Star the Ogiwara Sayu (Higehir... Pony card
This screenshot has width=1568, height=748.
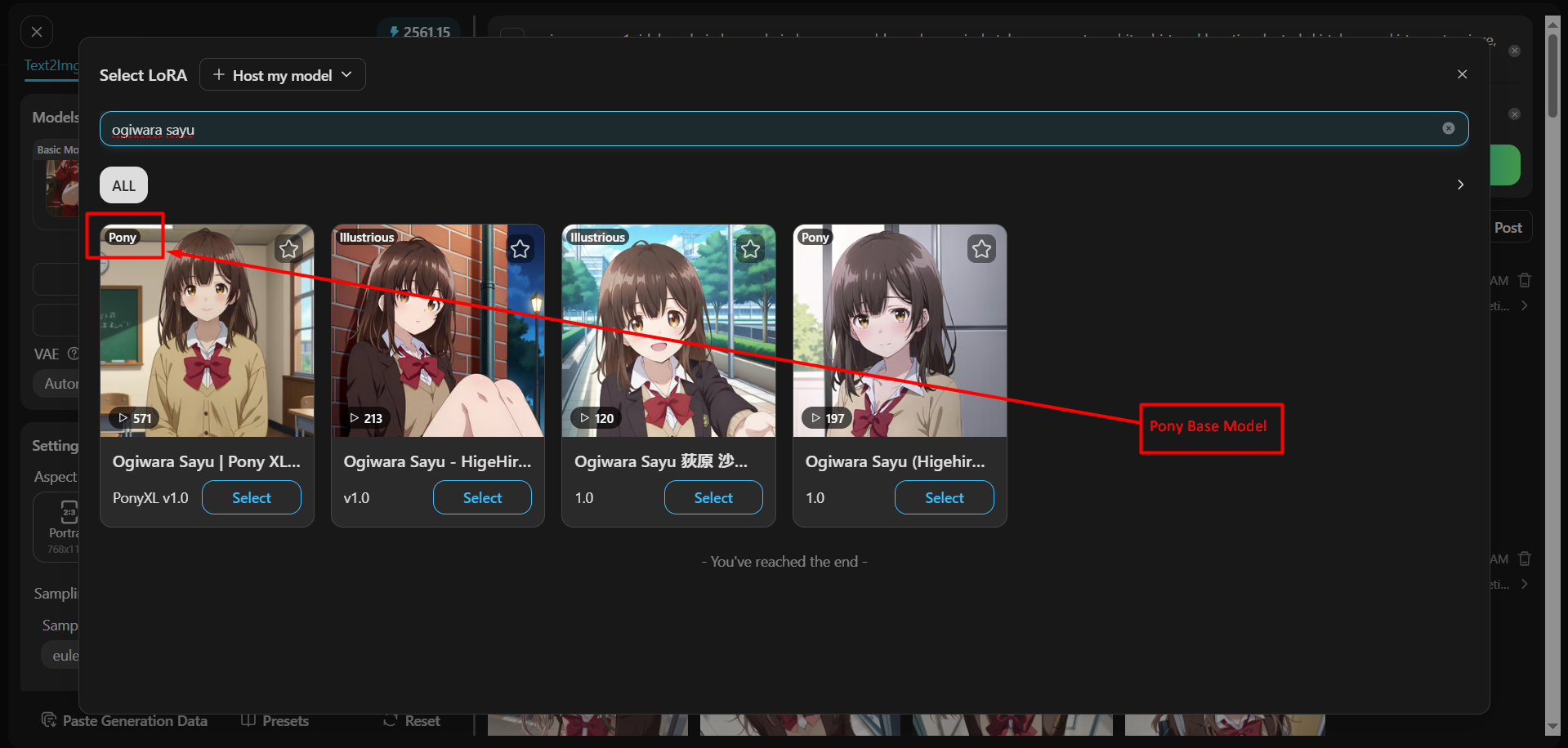(x=981, y=248)
